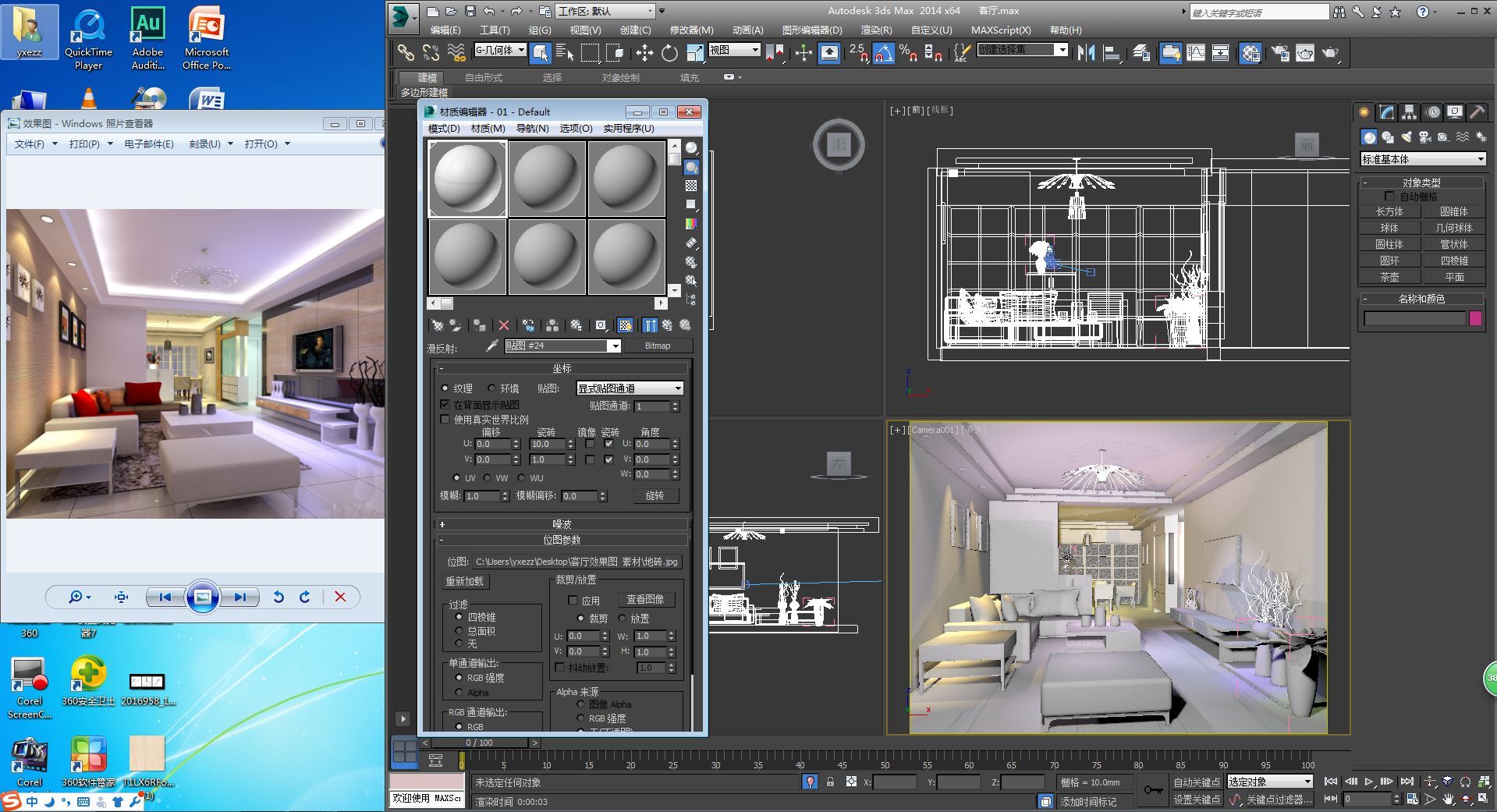
Task: Open the 视图 coordinate system dropdown
Action: click(x=735, y=50)
